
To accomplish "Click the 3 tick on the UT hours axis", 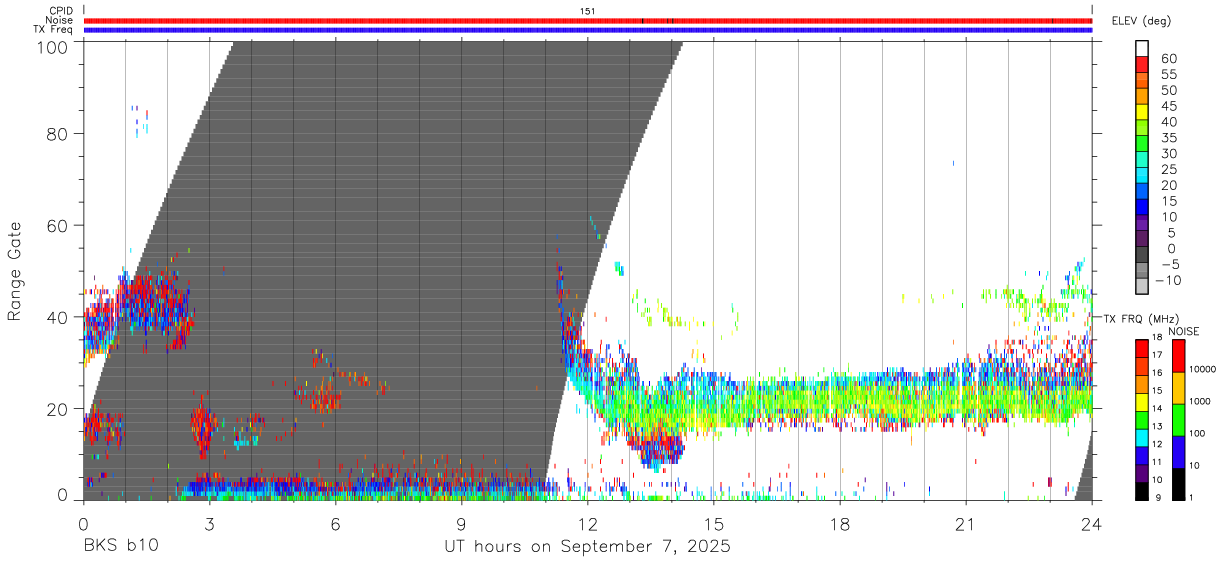I will tap(209, 524).
